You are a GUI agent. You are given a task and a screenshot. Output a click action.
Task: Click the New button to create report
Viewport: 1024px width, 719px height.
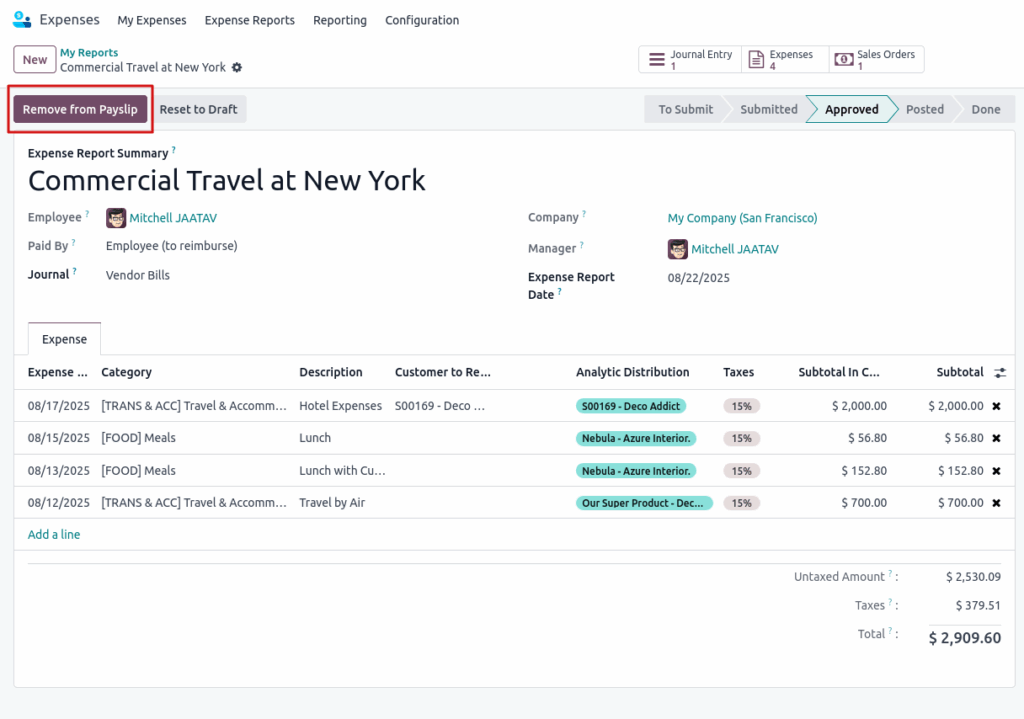pyautogui.click(x=35, y=60)
